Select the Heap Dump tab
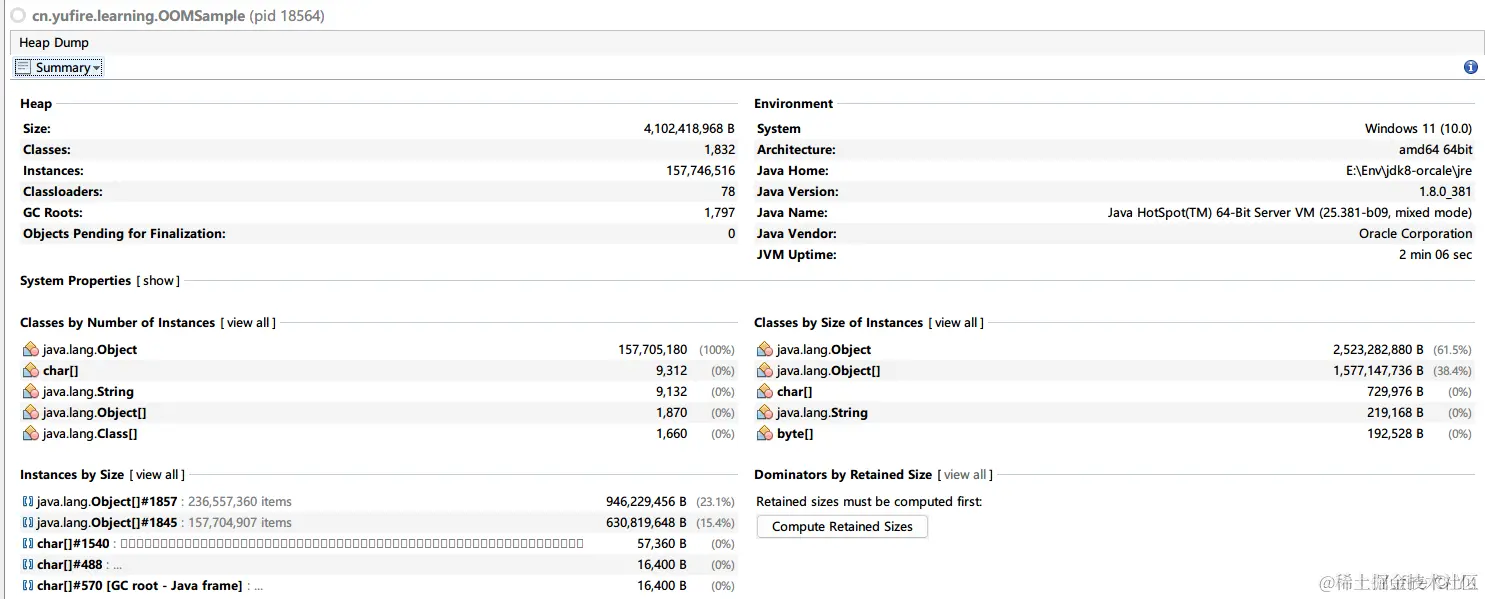 point(54,42)
